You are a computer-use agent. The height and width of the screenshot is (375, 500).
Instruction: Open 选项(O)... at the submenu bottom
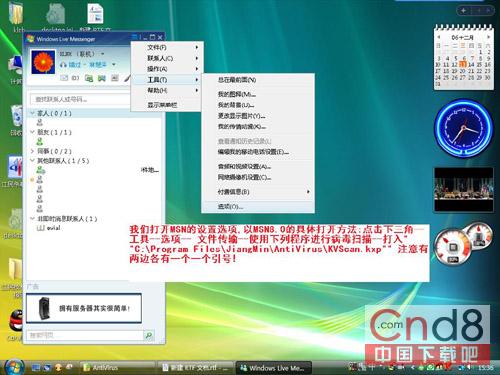coord(258,206)
